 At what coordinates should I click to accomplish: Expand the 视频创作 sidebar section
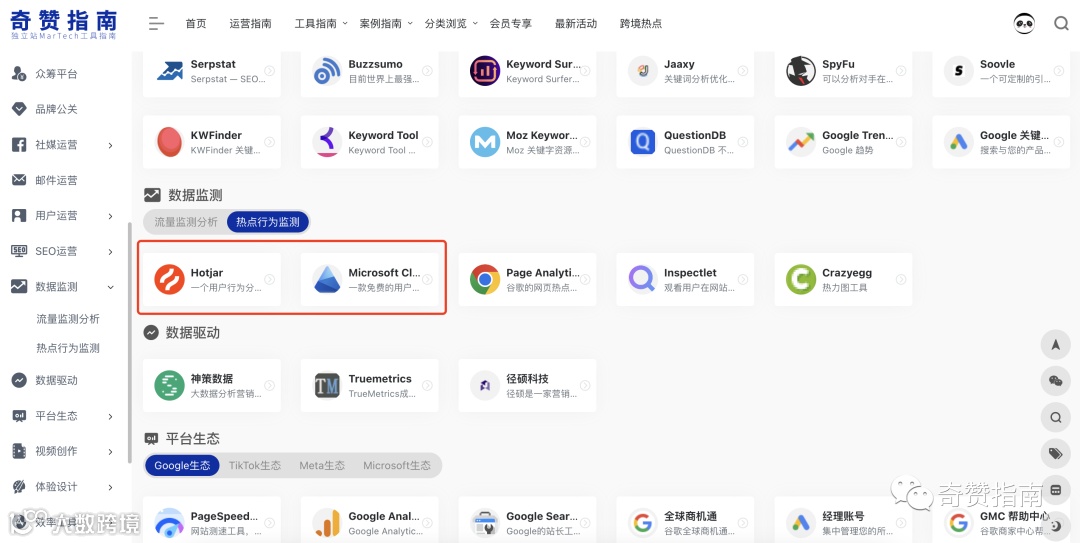click(110, 452)
